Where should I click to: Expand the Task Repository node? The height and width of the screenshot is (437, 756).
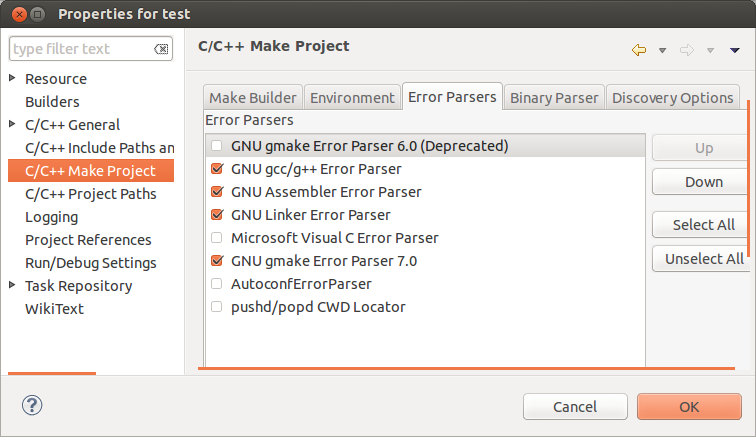coord(13,285)
